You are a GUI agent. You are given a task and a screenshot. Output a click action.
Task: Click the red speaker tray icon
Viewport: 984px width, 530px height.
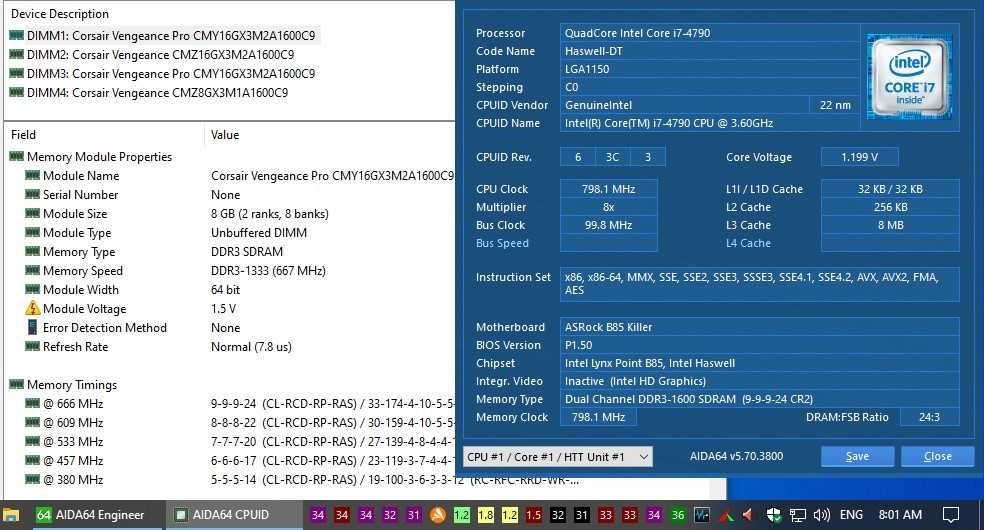click(x=747, y=515)
